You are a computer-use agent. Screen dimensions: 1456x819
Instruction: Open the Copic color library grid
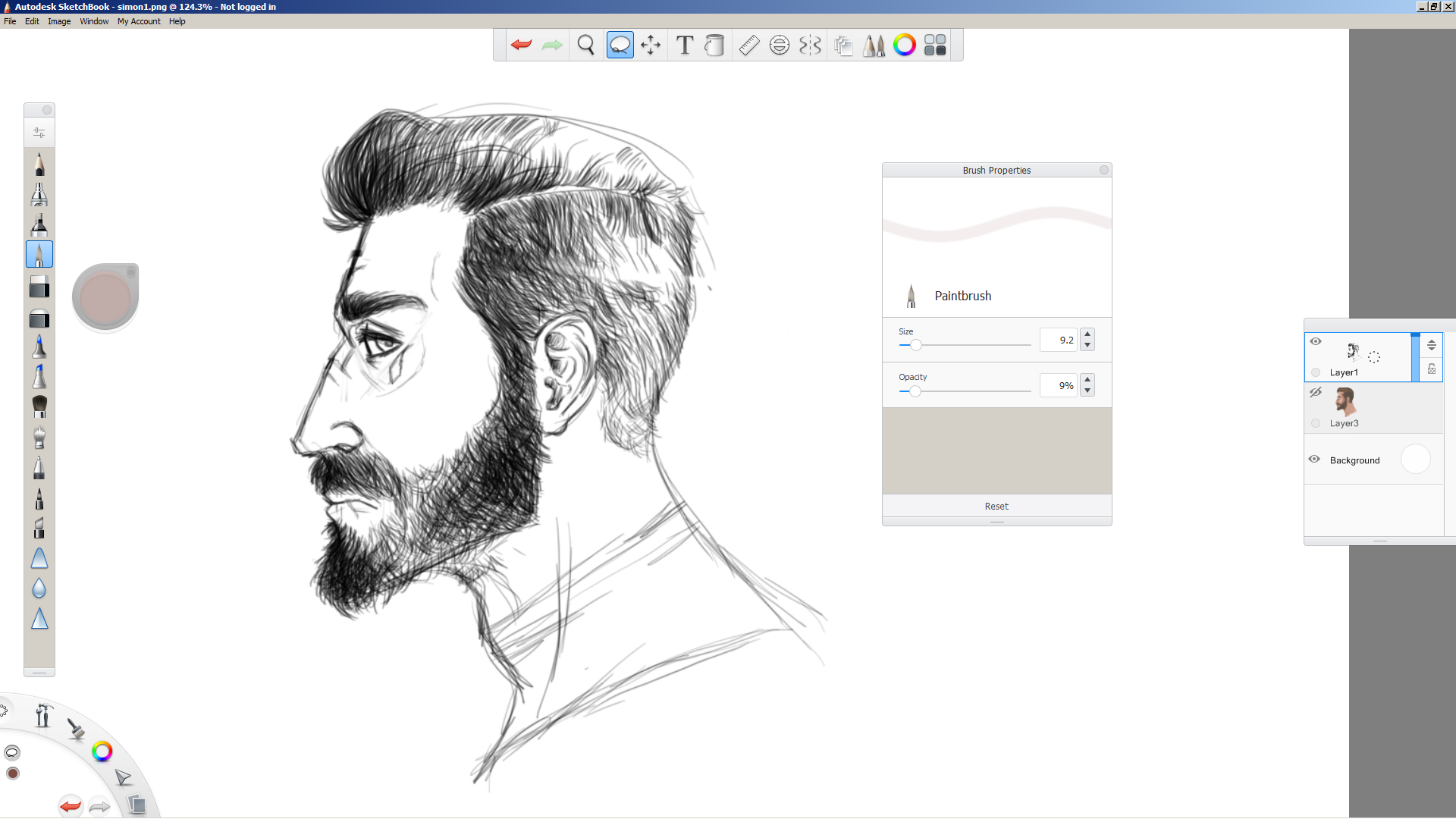(935, 45)
